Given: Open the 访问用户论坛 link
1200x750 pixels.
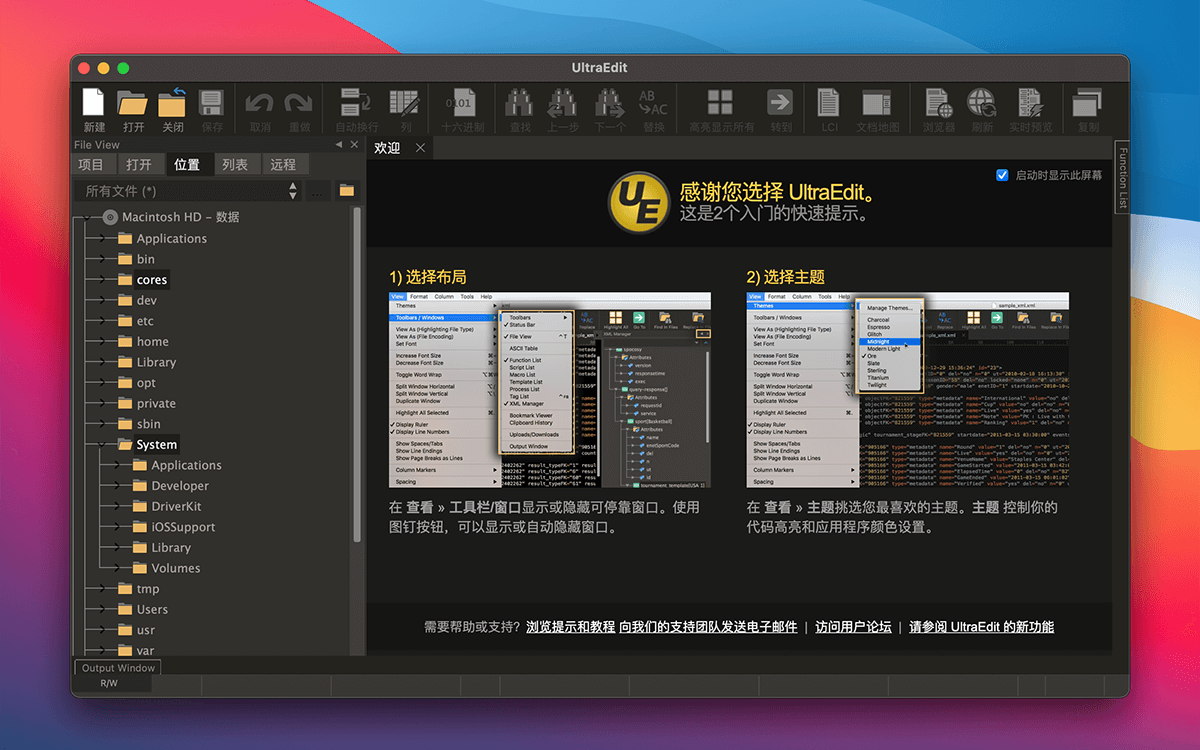Looking at the screenshot, I should coord(853,628).
